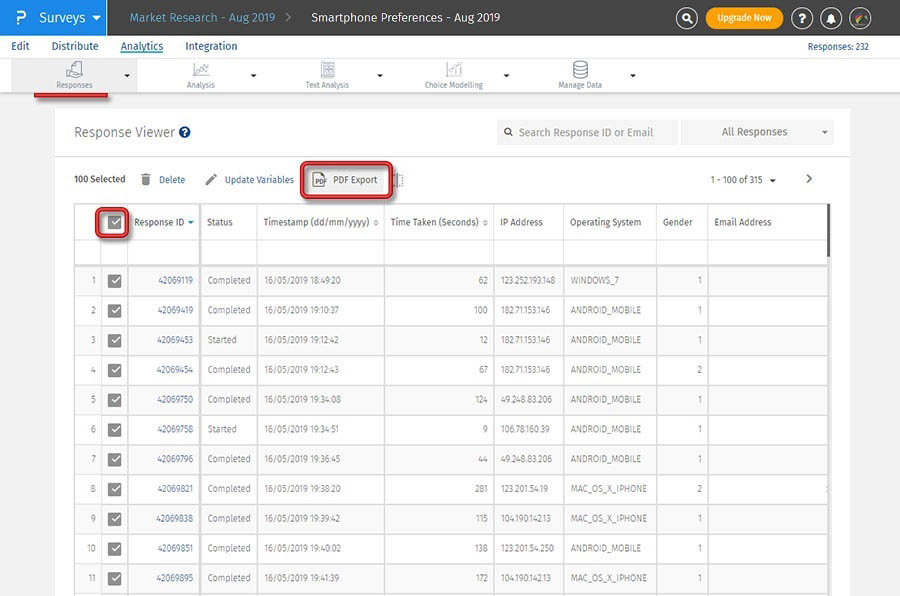Click the Delete trash icon

[146, 180]
